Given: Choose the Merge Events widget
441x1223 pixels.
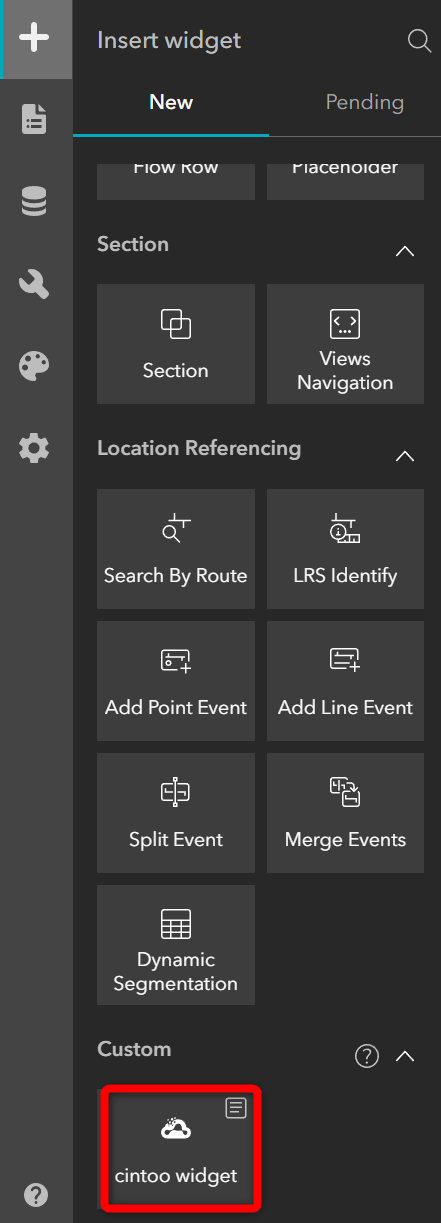Looking at the screenshot, I should (x=345, y=813).
